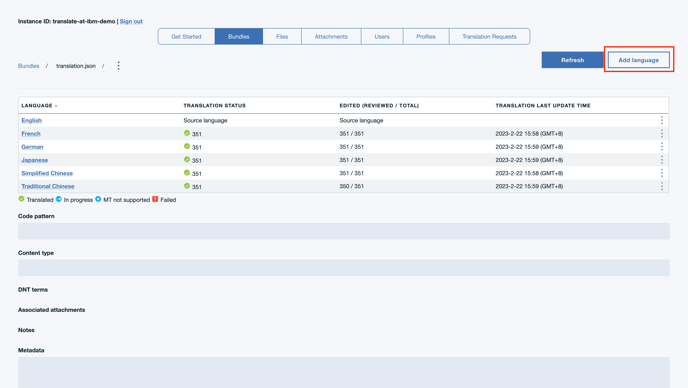Click the Metadata text area
Viewport: 688px width, 388px height.
coord(344,373)
